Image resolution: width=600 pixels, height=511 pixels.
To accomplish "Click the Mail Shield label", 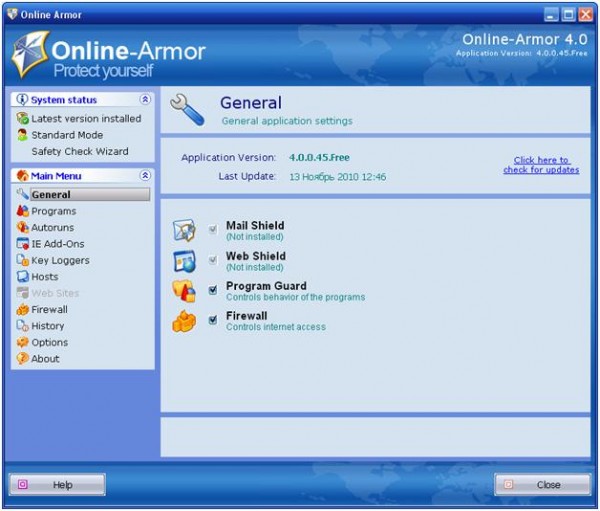I will 255,225.
